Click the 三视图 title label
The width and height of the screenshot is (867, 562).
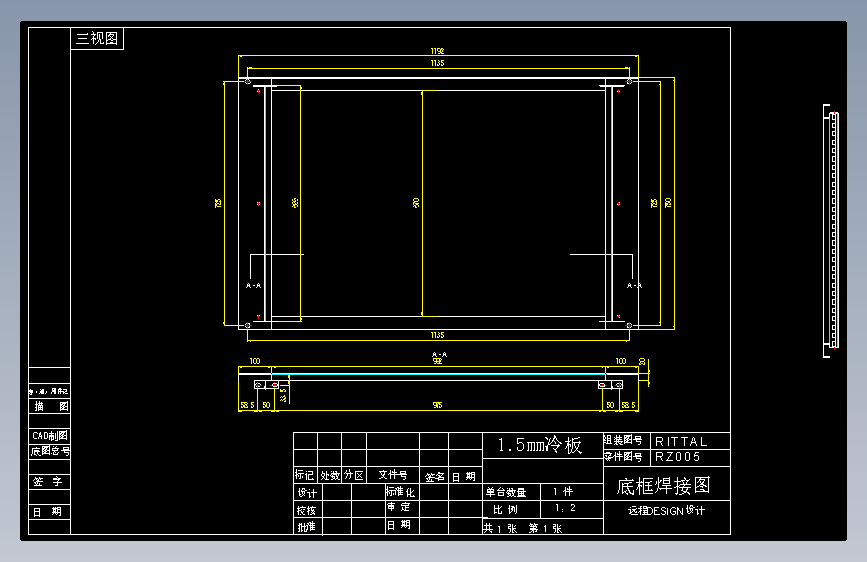pyautogui.click(x=97, y=39)
